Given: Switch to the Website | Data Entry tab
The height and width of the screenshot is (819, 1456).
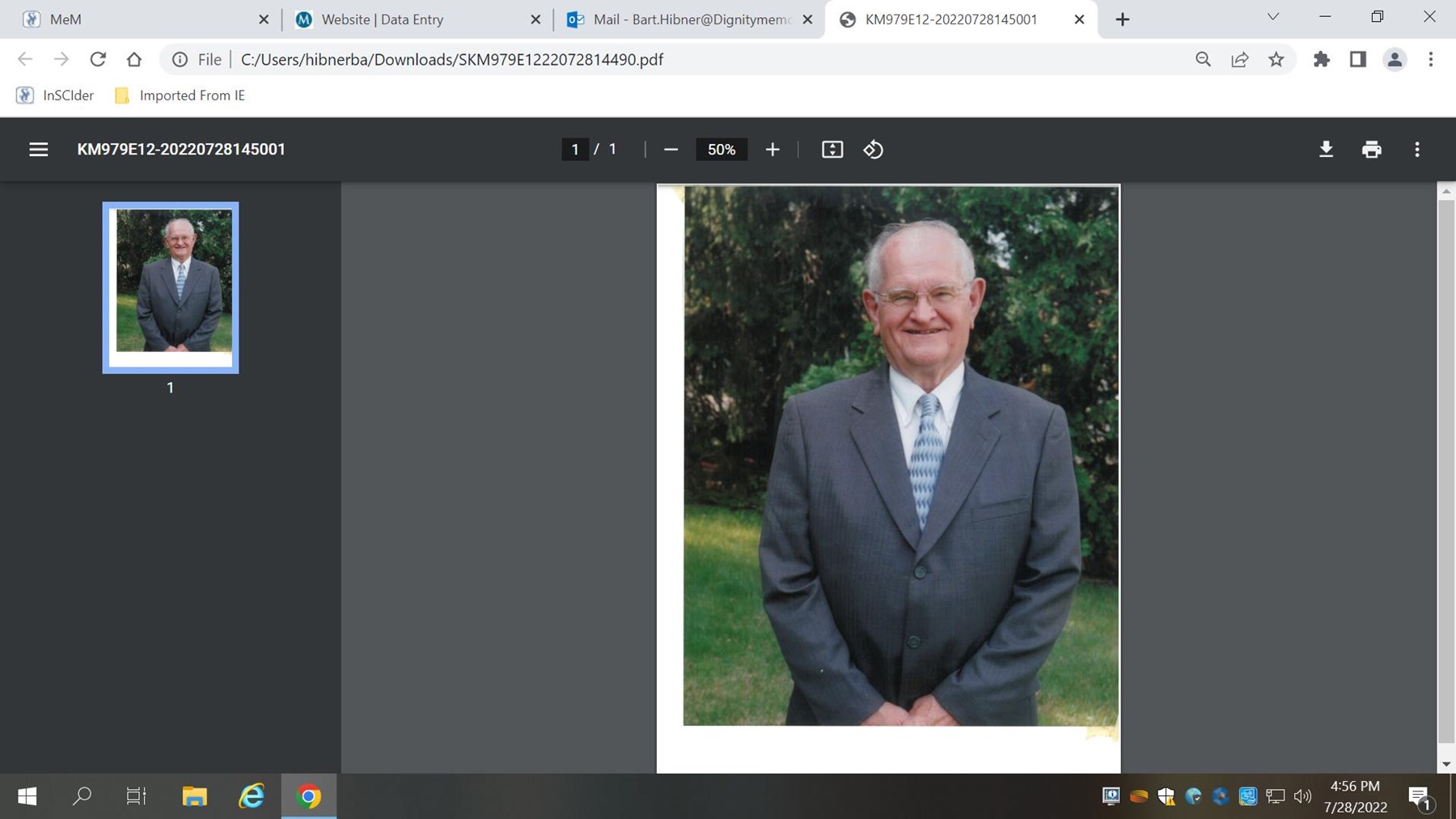Looking at the screenshot, I should (x=382, y=19).
